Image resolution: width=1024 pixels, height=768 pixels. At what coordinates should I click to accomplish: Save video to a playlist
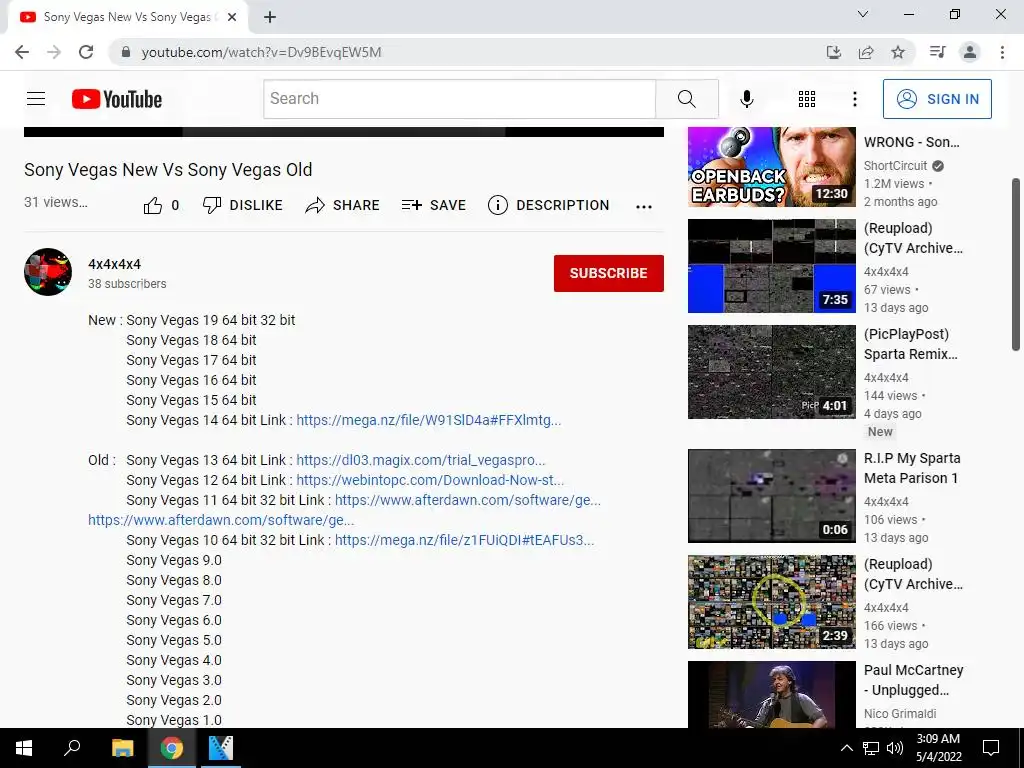click(434, 205)
